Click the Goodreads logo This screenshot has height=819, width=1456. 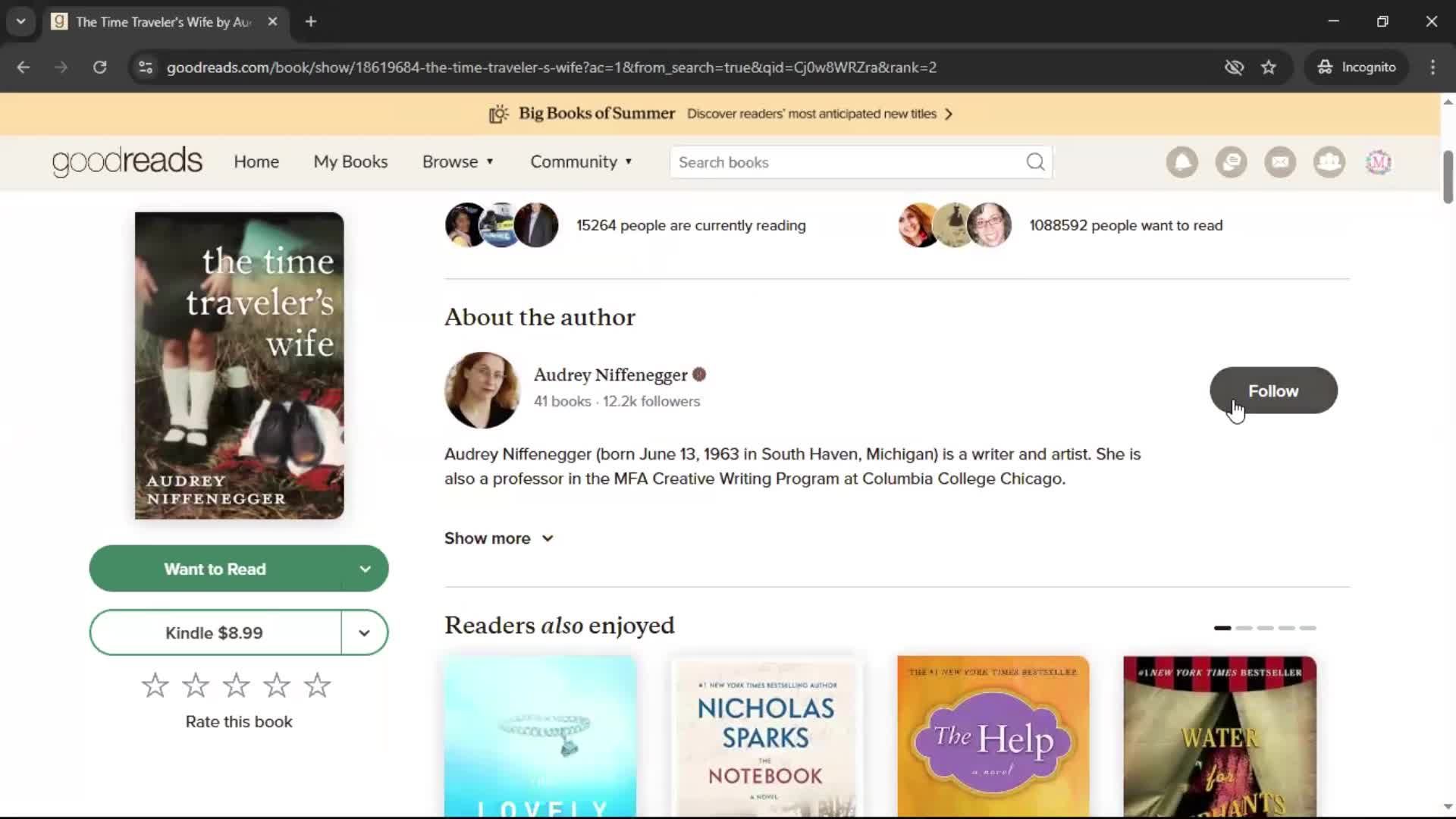pyautogui.click(x=127, y=162)
